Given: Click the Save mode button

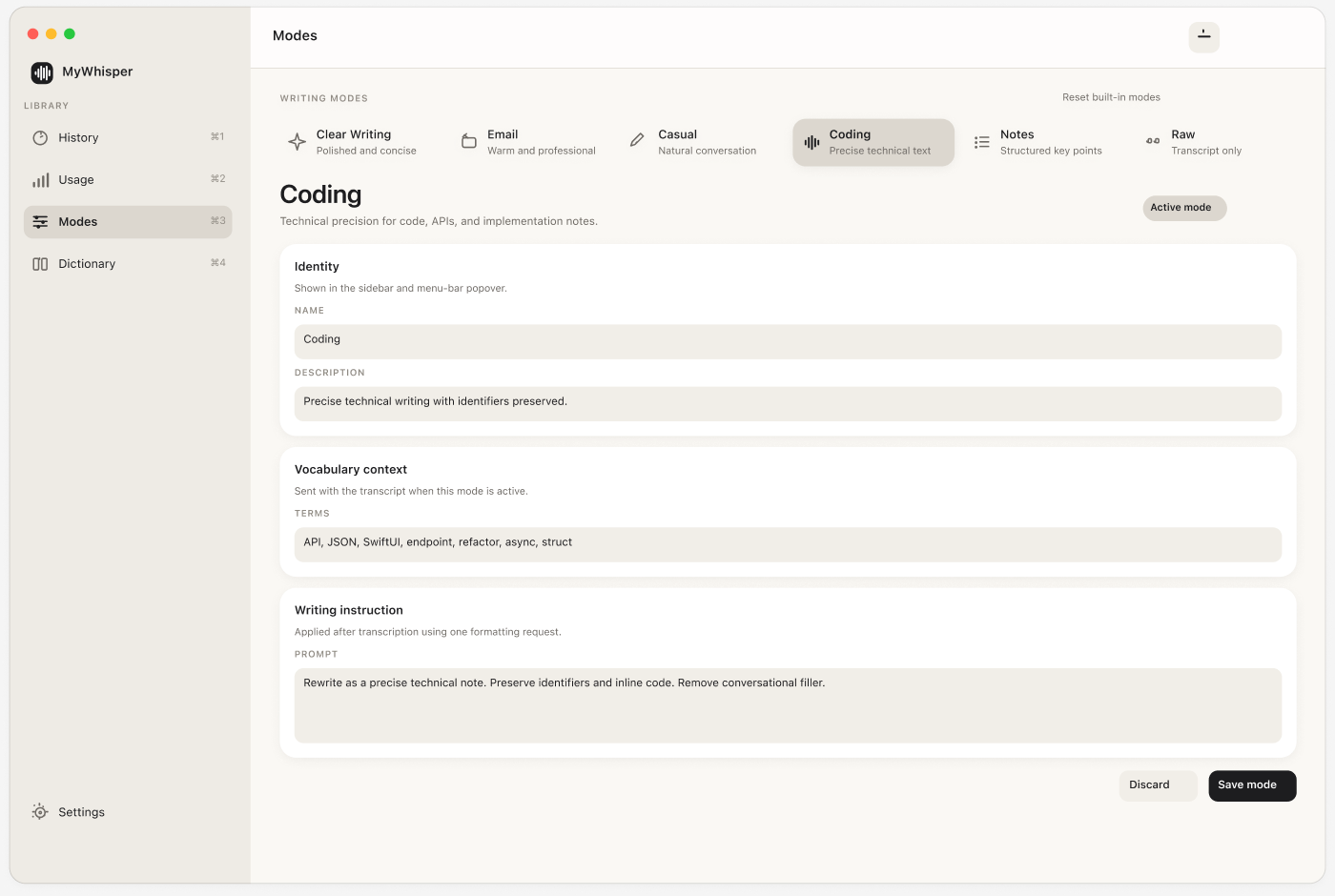Looking at the screenshot, I should 1252,785.
